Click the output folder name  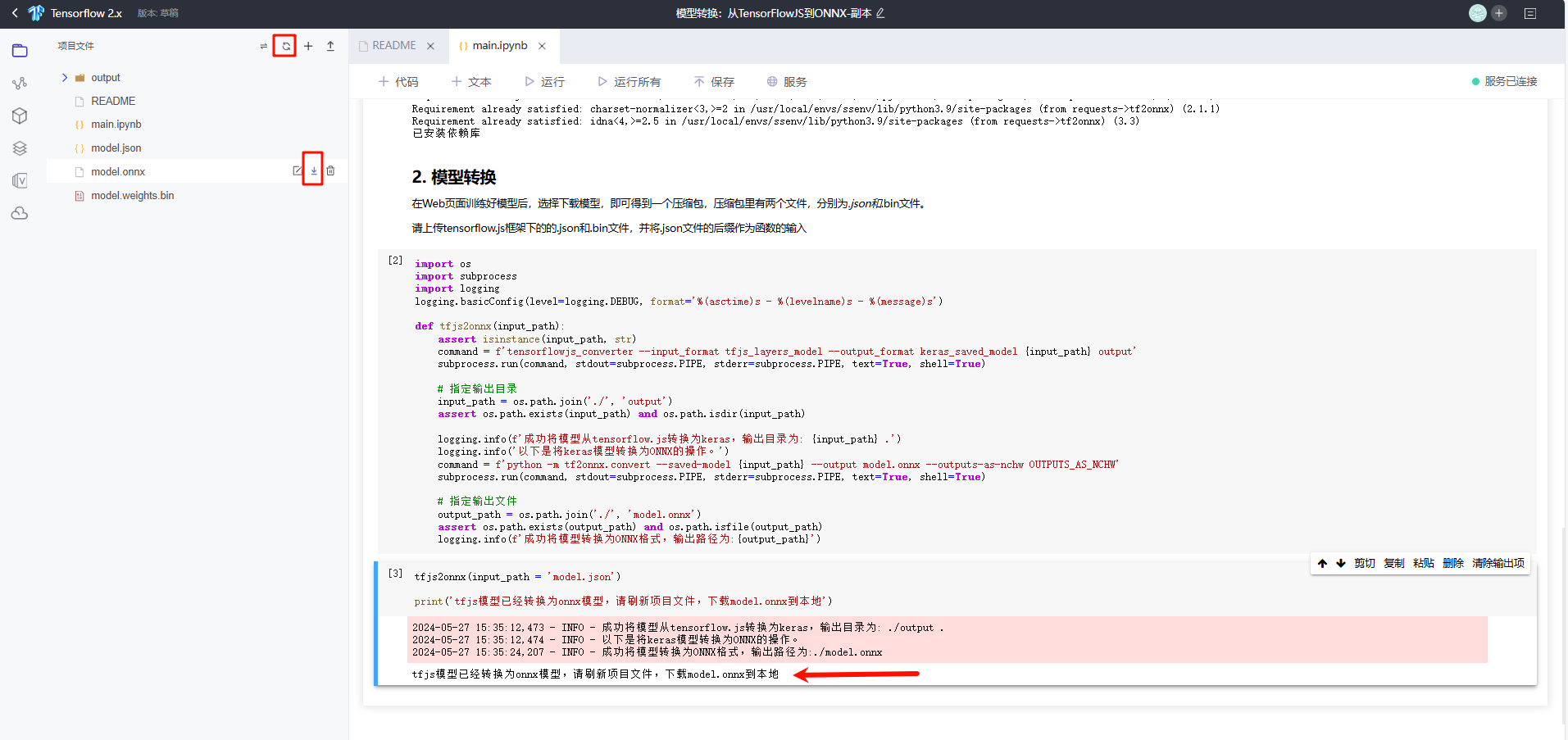[x=106, y=78]
